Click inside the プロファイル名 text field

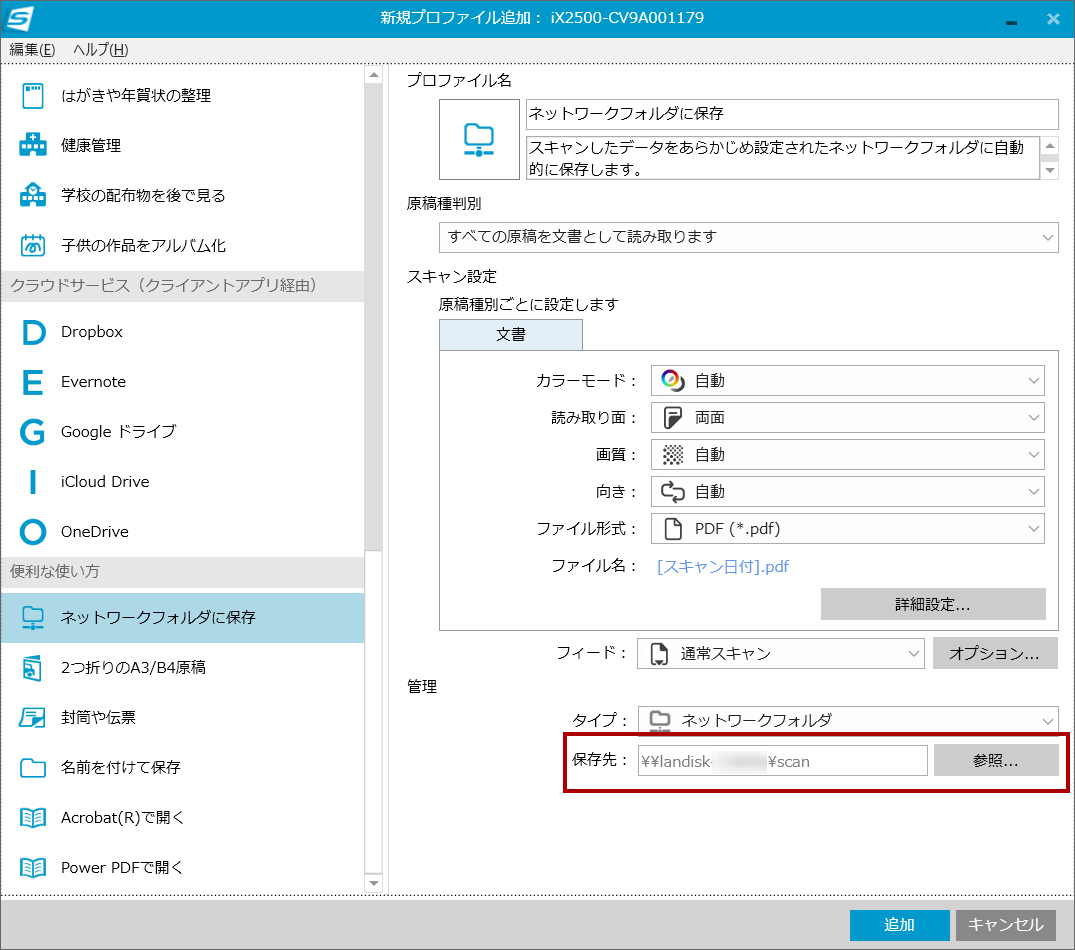pos(790,114)
